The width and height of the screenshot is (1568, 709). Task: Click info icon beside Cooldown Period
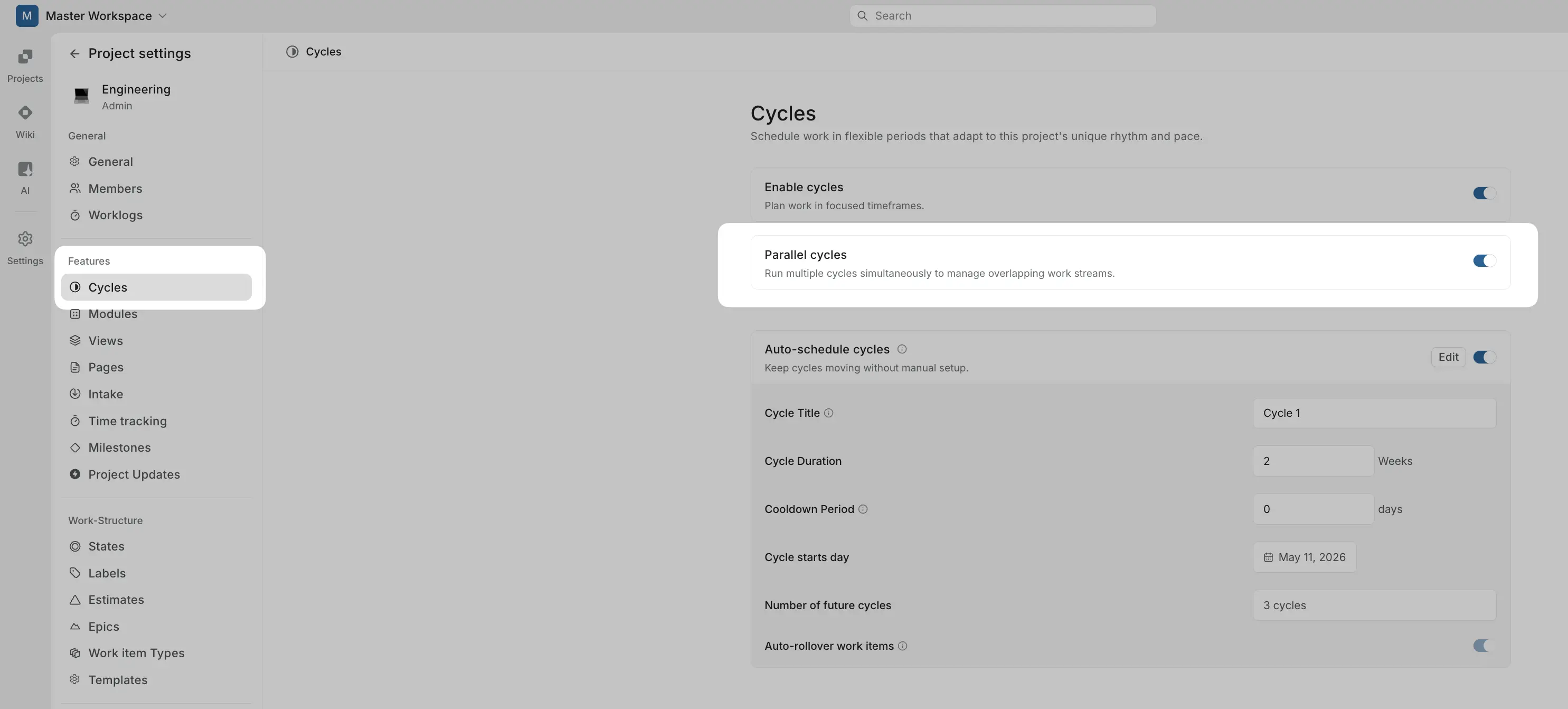(863, 509)
